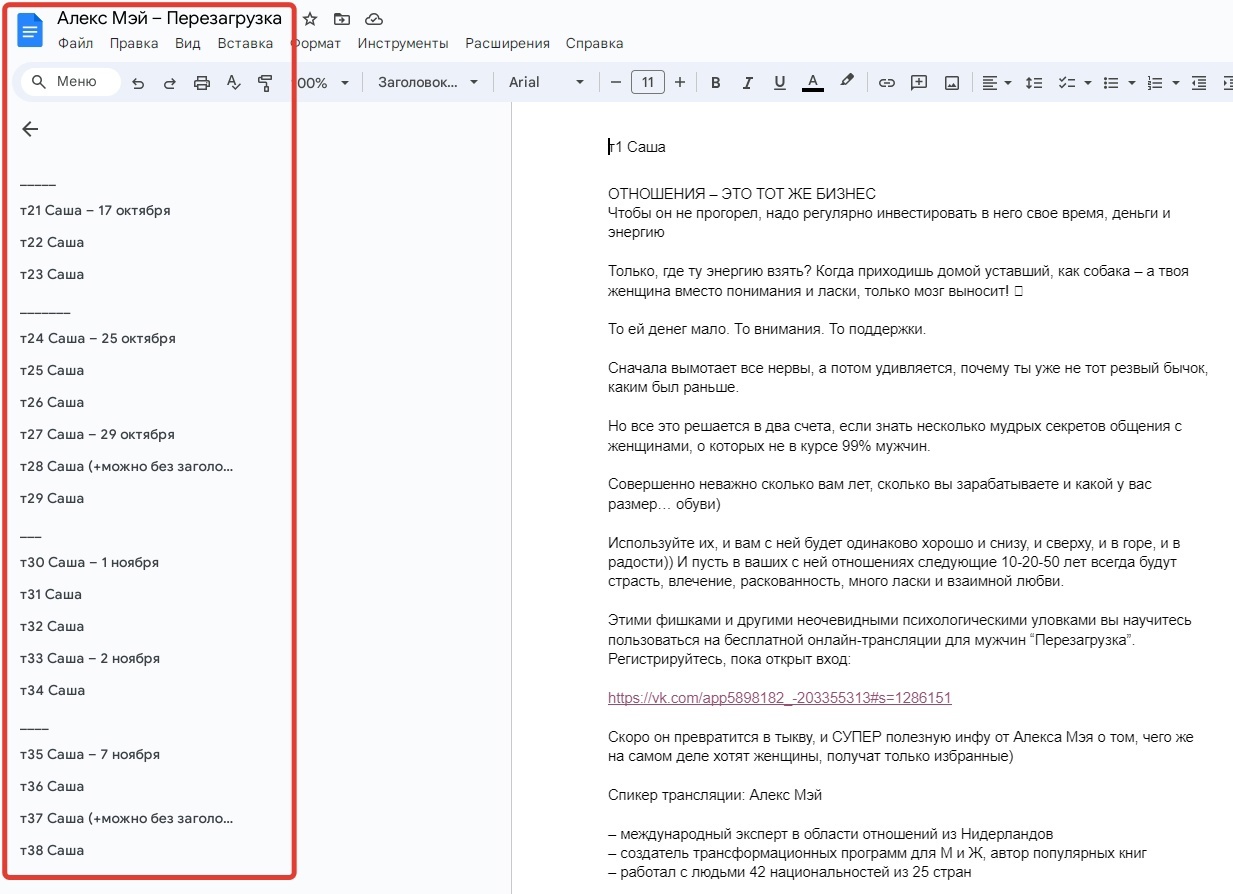The width and height of the screenshot is (1233, 894).
Task: Click the Undo arrow icon
Action: point(138,83)
